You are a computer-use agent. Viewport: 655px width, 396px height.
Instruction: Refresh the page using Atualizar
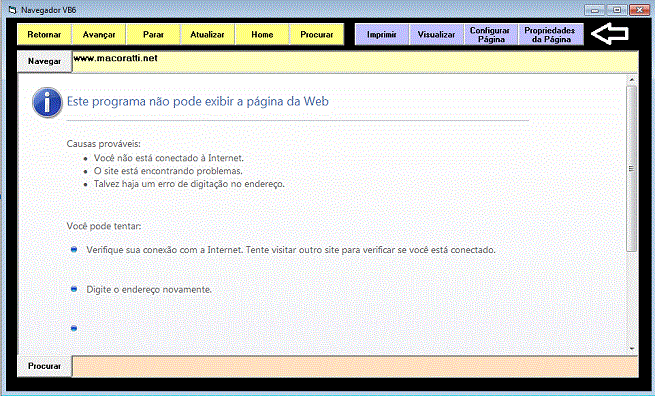(x=208, y=34)
